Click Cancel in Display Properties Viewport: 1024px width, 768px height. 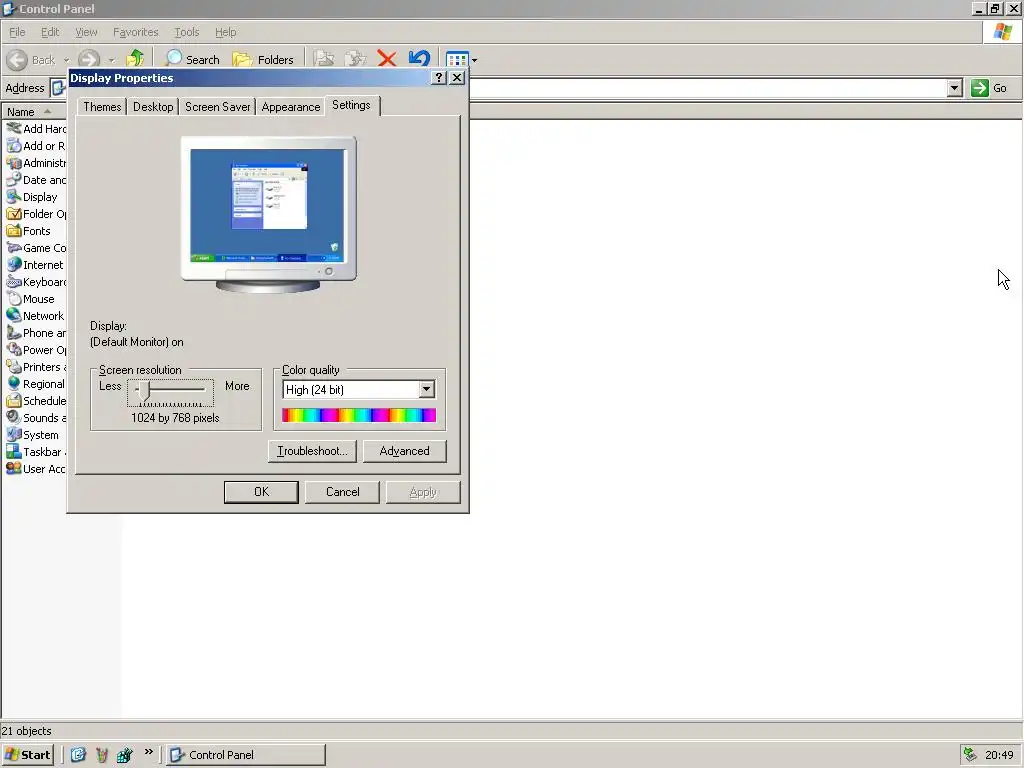pos(342,492)
